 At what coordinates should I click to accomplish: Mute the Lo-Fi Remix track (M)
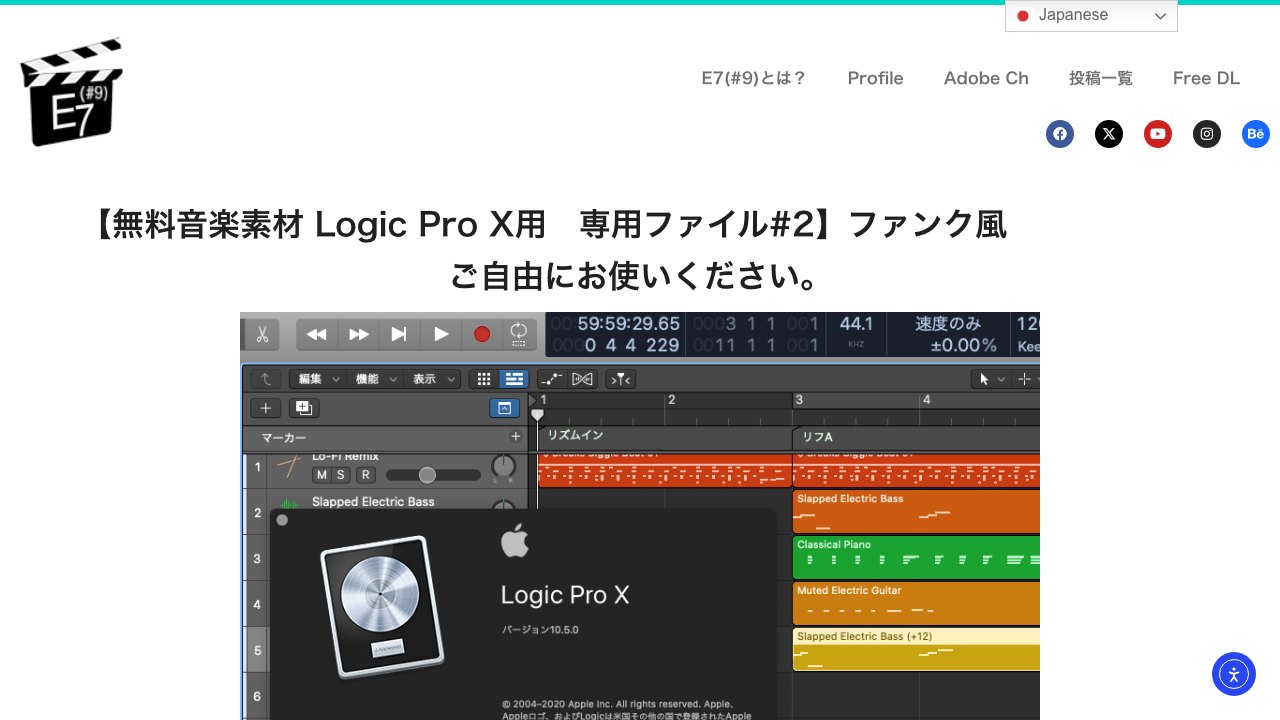[x=322, y=475]
